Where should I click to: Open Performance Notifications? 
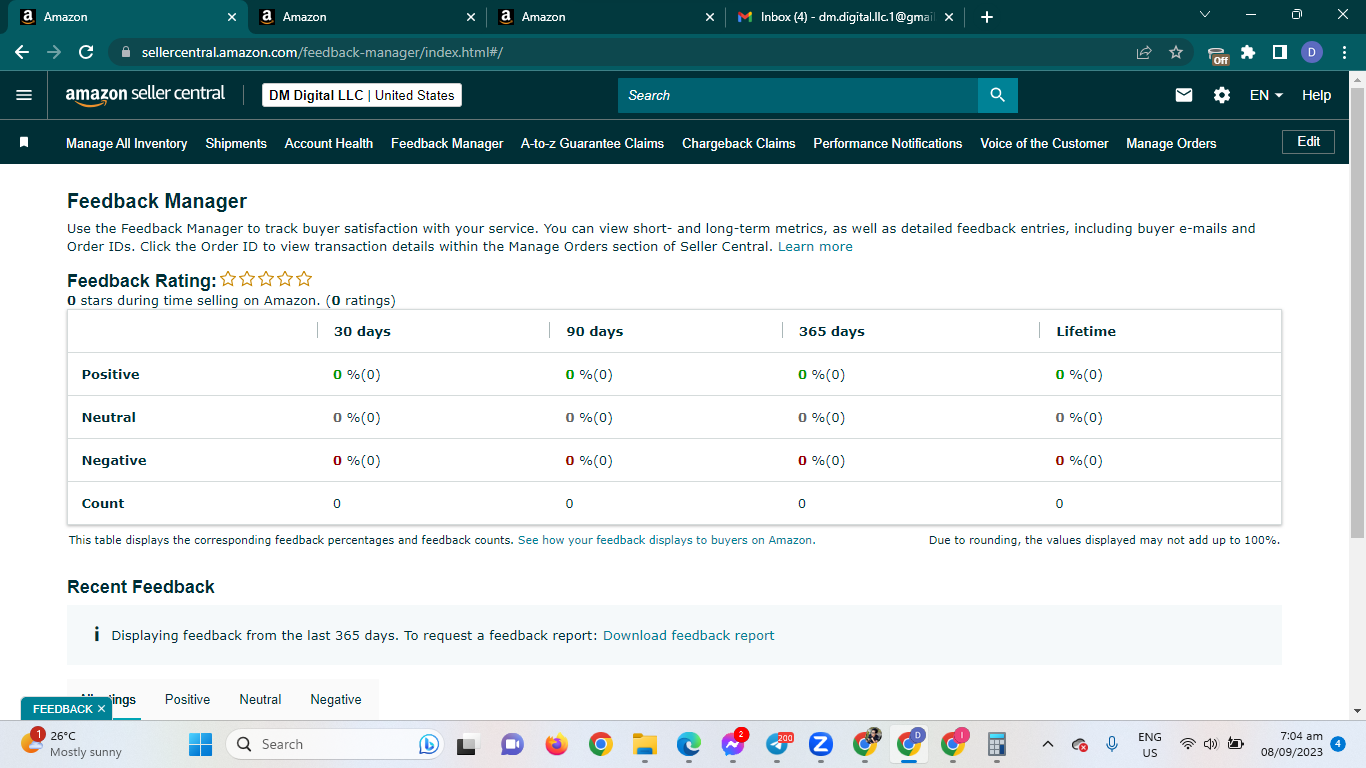pyautogui.click(x=888, y=143)
